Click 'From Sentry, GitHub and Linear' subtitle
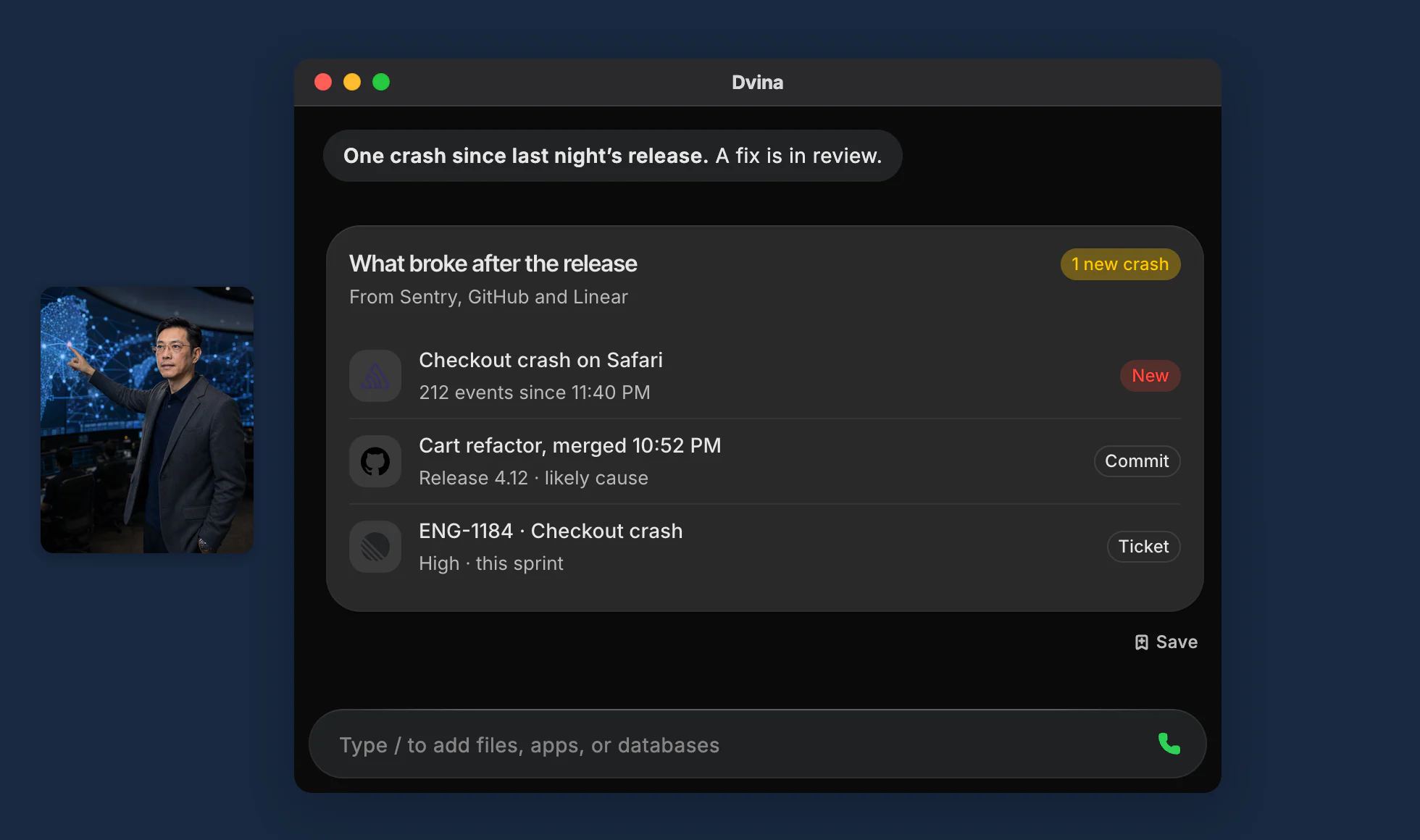 pyautogui.click(x=488, y=297)
